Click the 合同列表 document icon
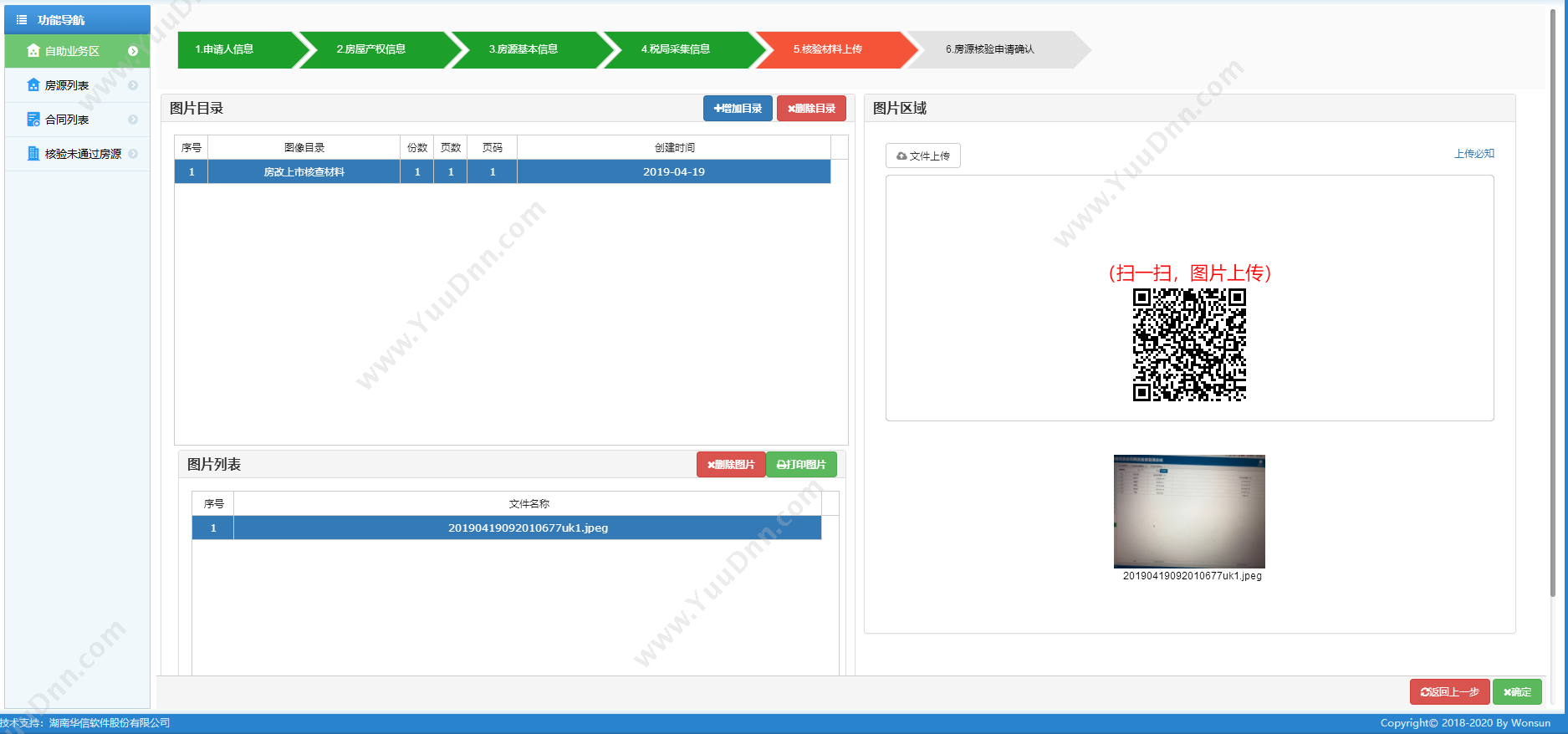Image resolution: width=1568 pixels, height=734 pixels. point(33,120)
